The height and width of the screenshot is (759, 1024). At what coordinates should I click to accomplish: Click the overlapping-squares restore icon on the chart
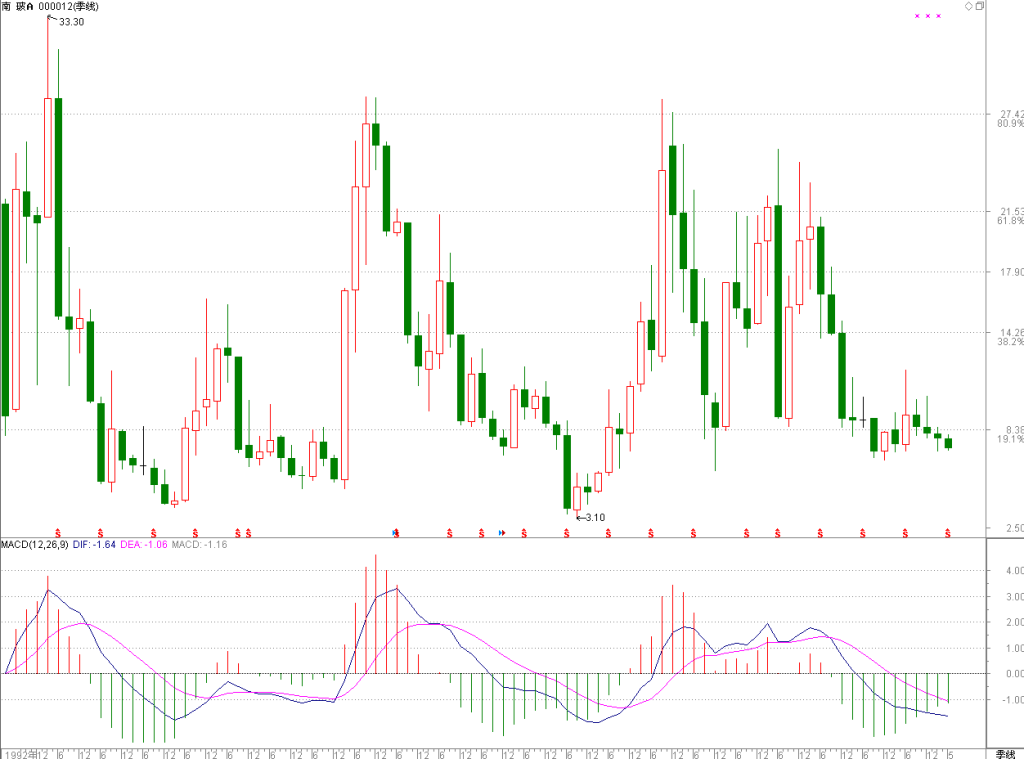pos(980,6)
